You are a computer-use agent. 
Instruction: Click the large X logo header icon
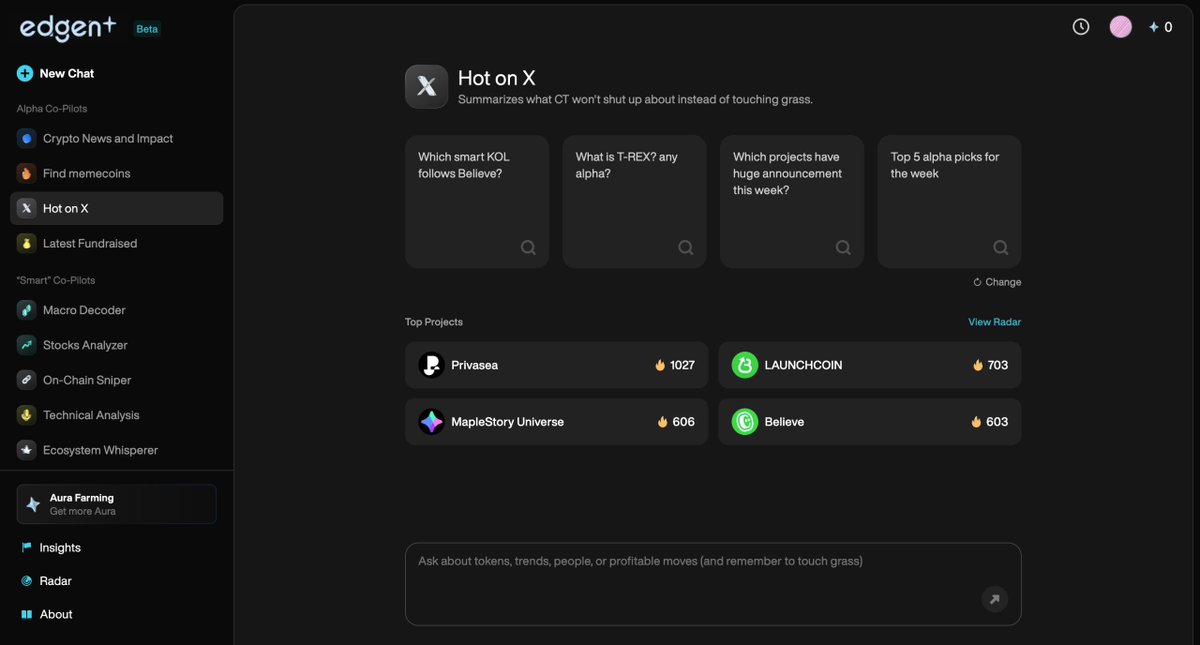(x=426, y=87)
